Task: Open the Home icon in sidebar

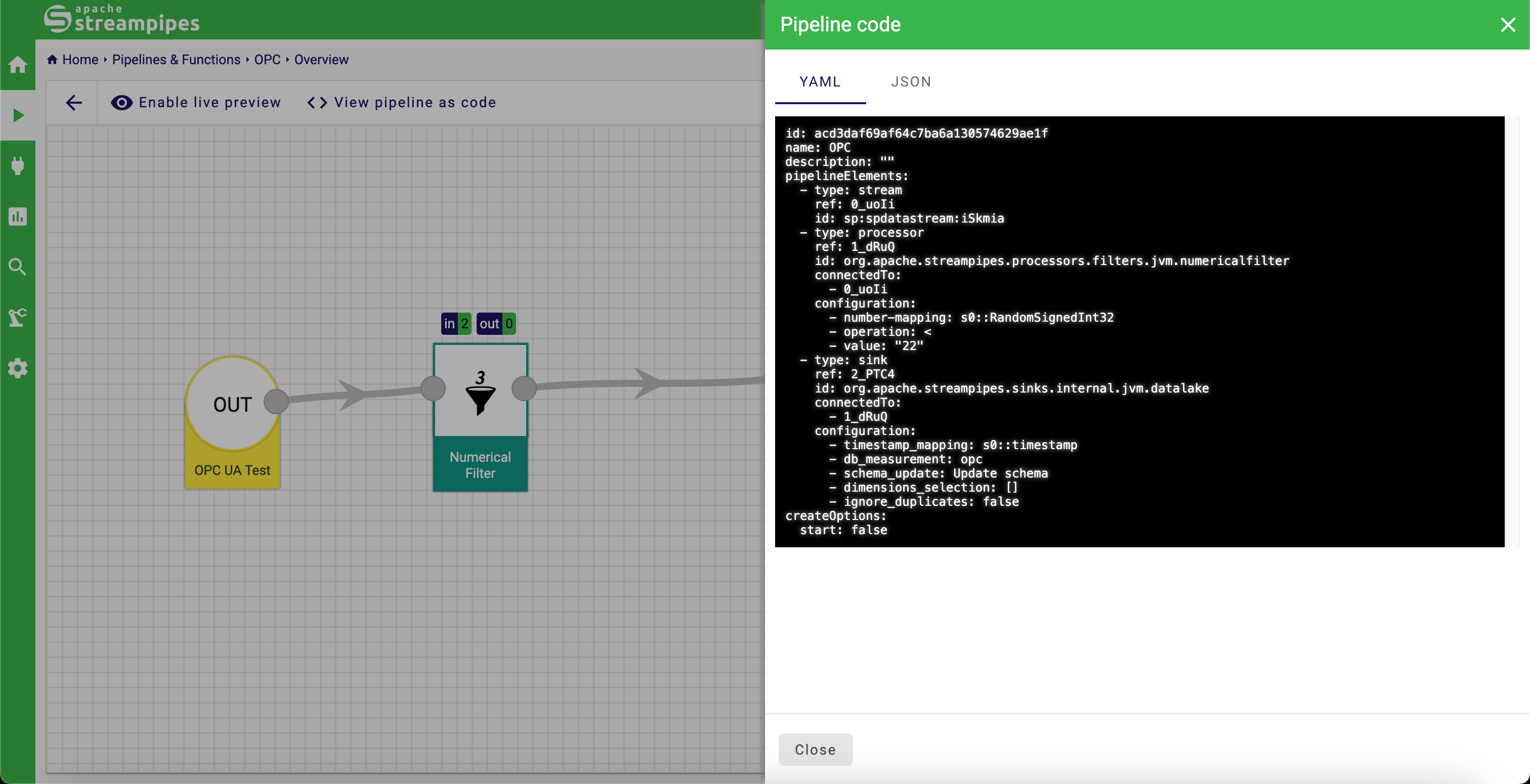Action: [18, 64]
